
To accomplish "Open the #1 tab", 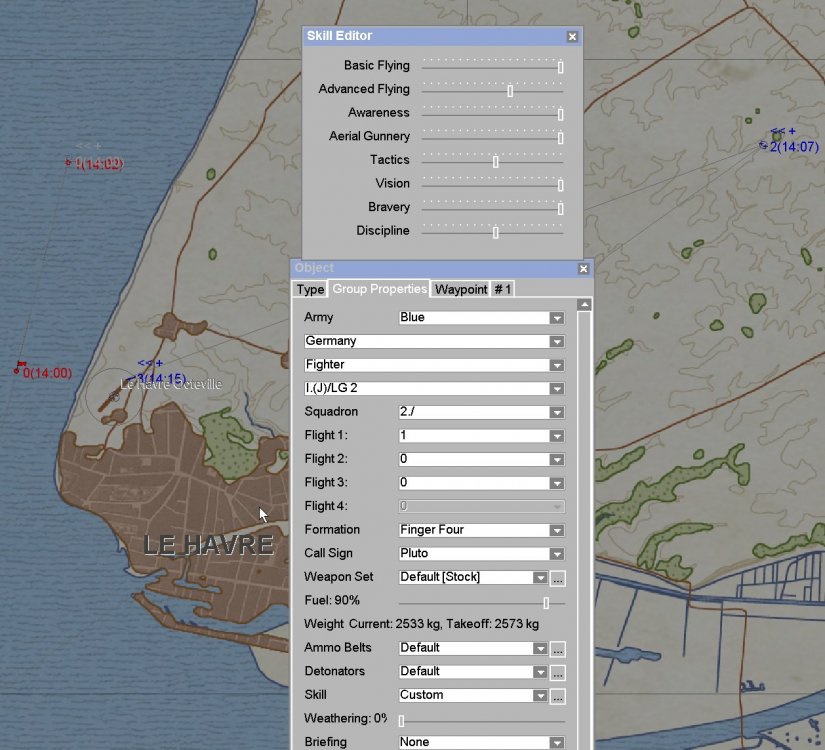I will (x=502, y=289).
